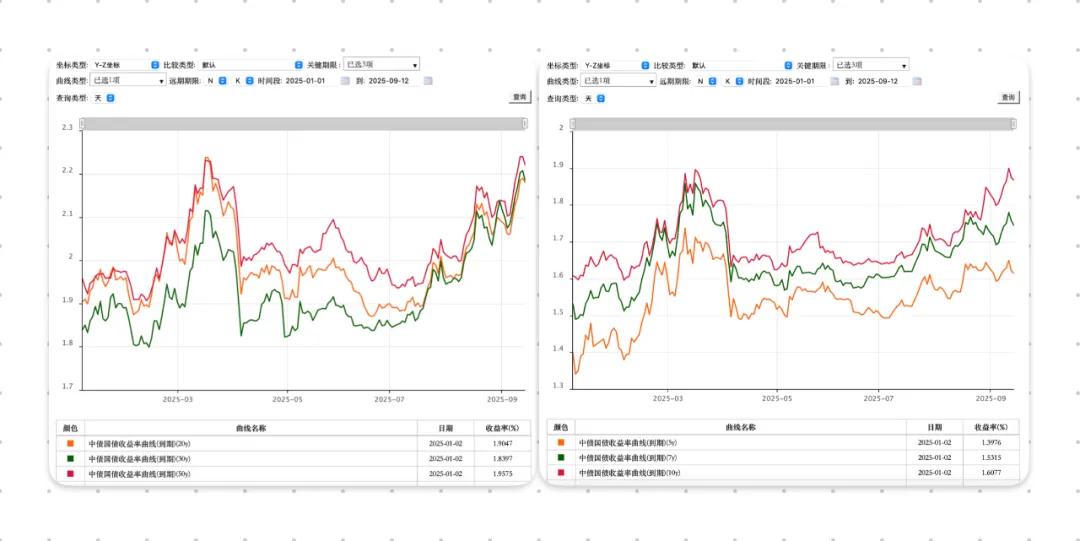Click the left chart's gray range slider bar
The image size is (1080, 541).
(303, 124)
